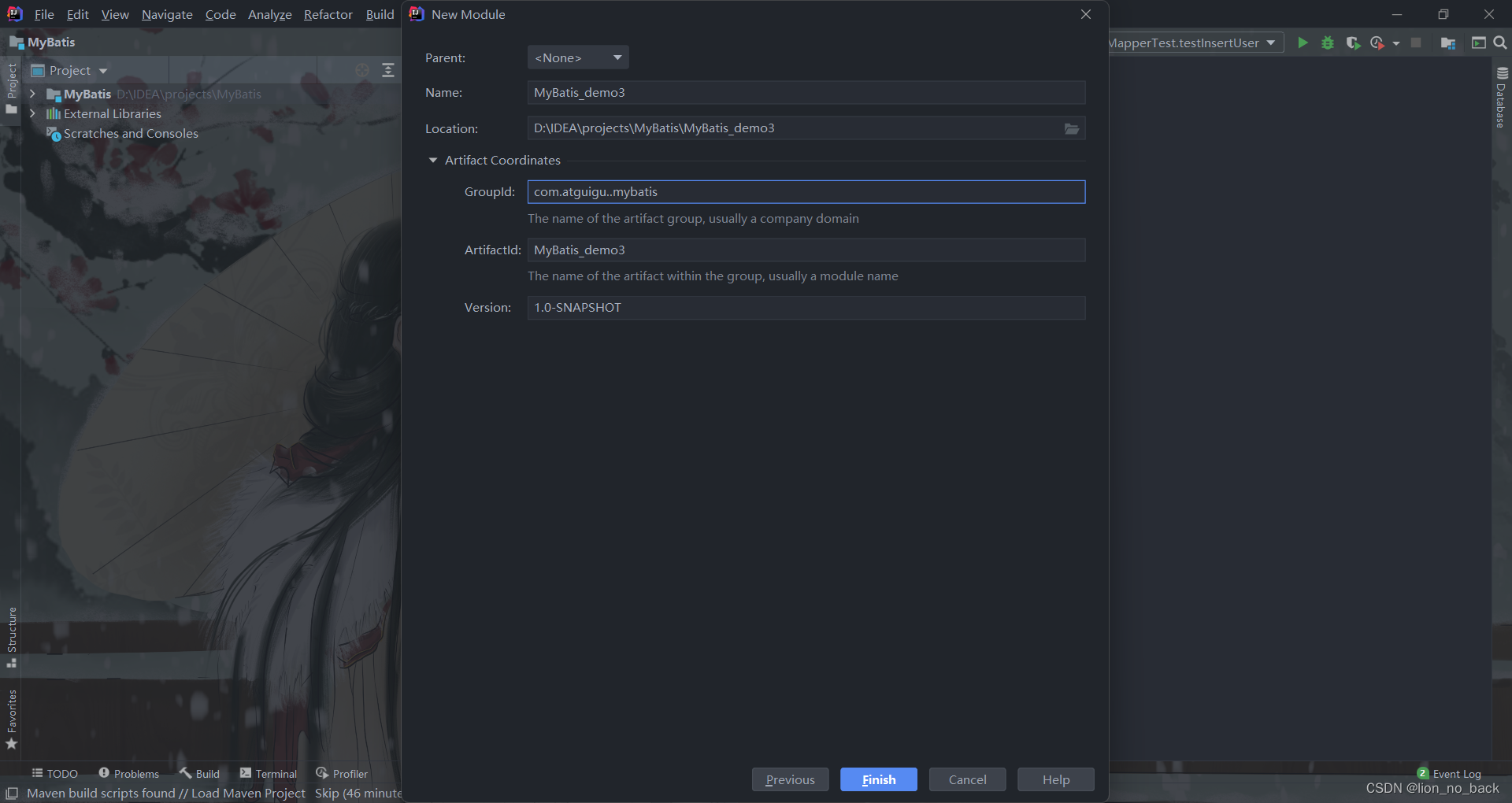Open the Build tool window

199,773
